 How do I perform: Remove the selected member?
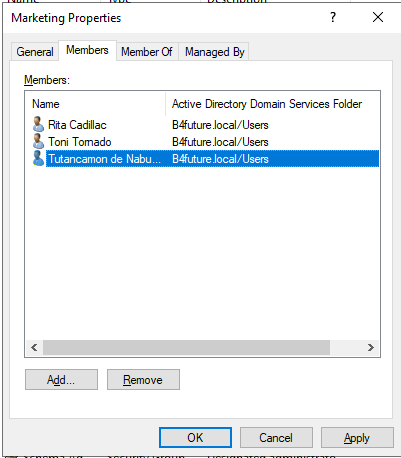(143, 380)
